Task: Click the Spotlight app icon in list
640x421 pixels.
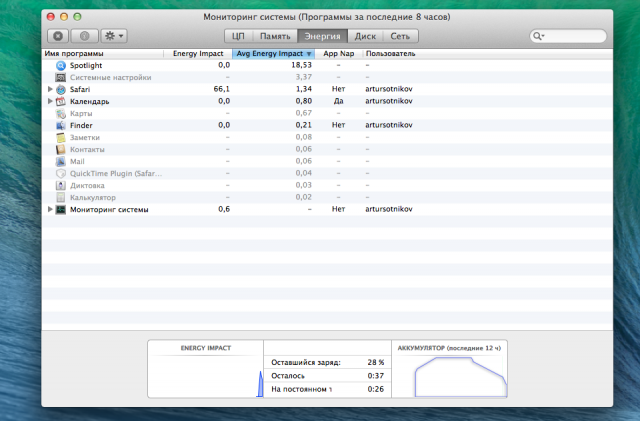Action: (x=61, y=65)
